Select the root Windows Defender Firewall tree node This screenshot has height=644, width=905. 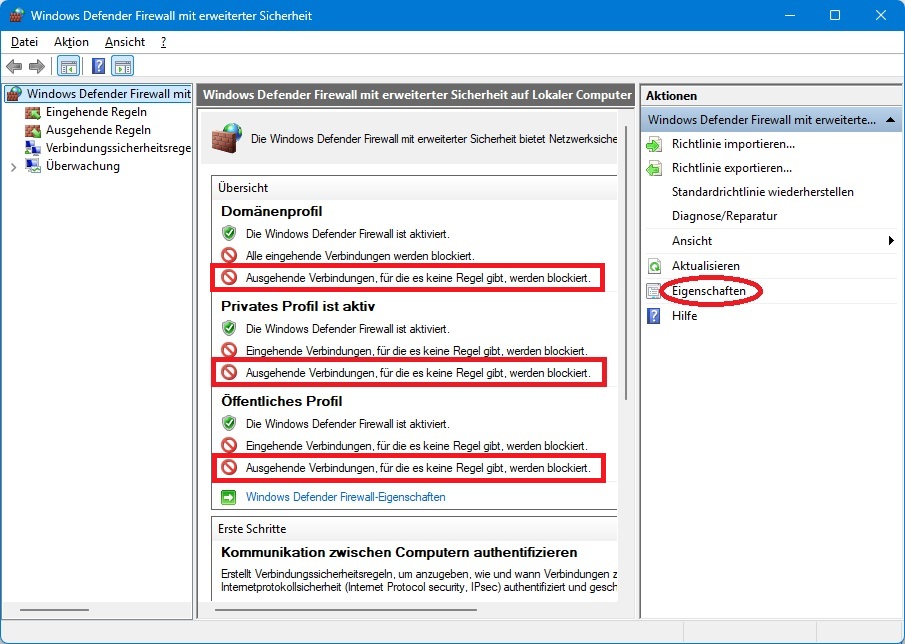pos(109,93)
